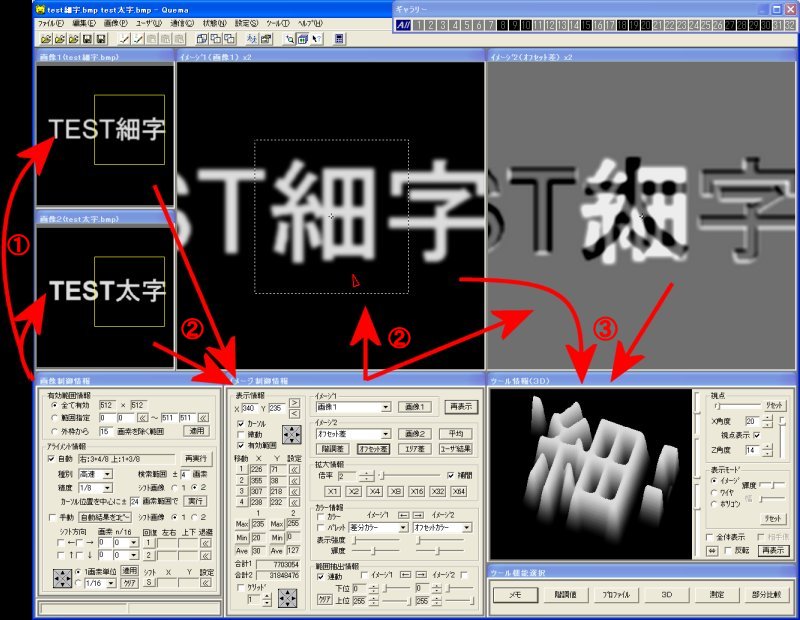Click the second floppy disk save icon
Screen dimensions: 800x620
(x=101, y=39)
